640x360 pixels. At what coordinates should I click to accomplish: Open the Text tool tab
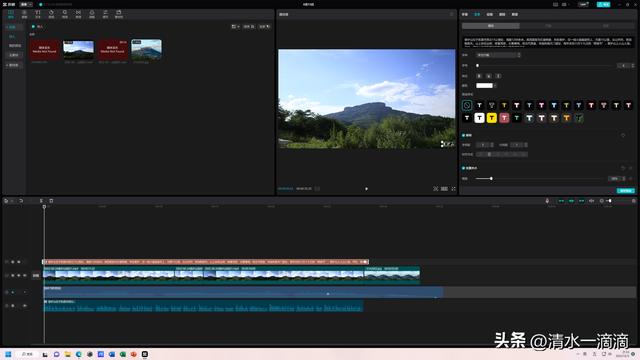[x=38, y=14]
